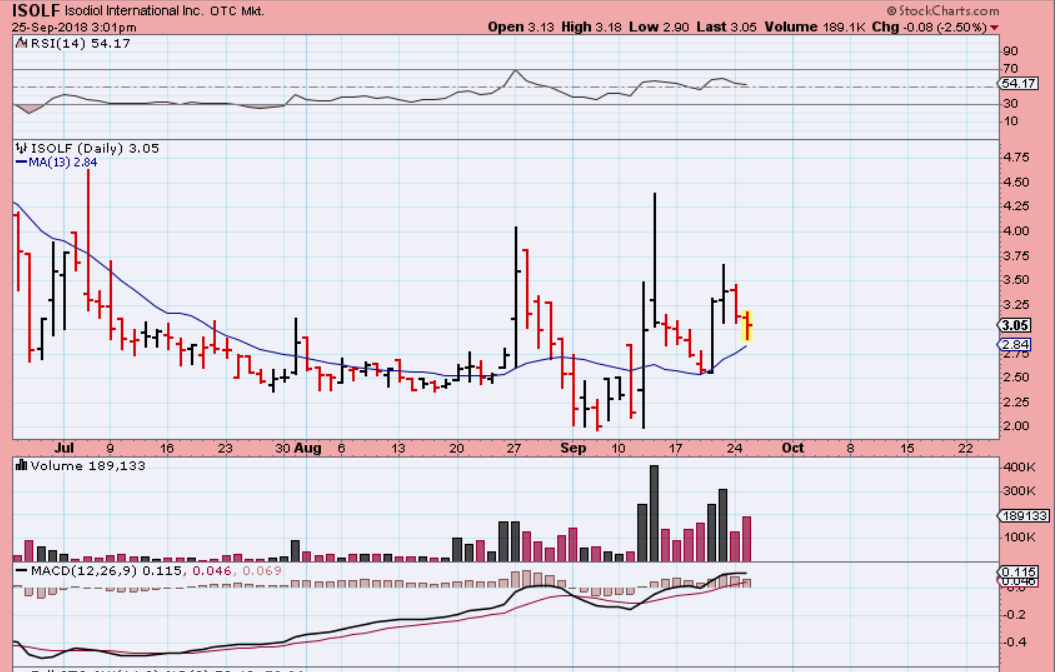The width and height of the screenshot is (1058, 672).
Task: Click the 189133 volume tag on right axis
Action: tap(1024, 516)
